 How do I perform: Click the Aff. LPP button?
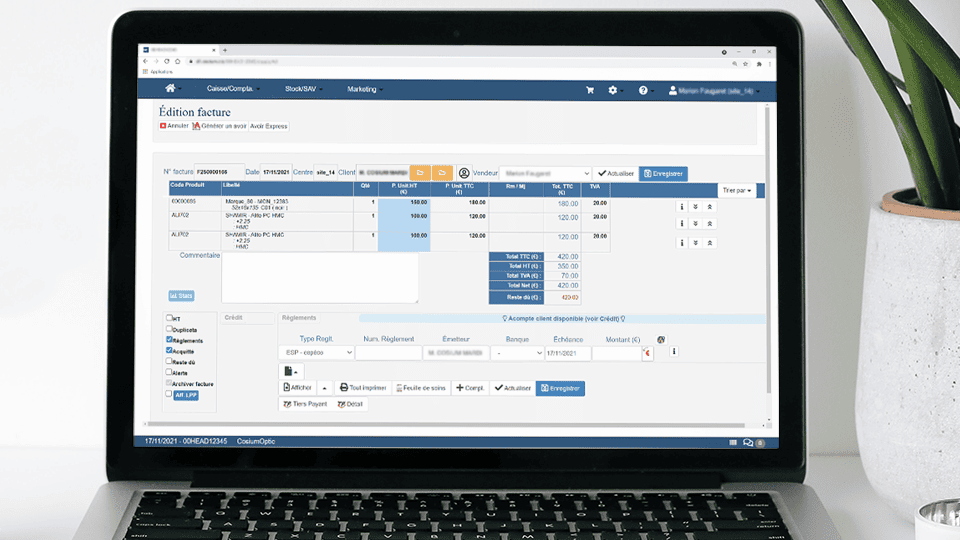186,396
